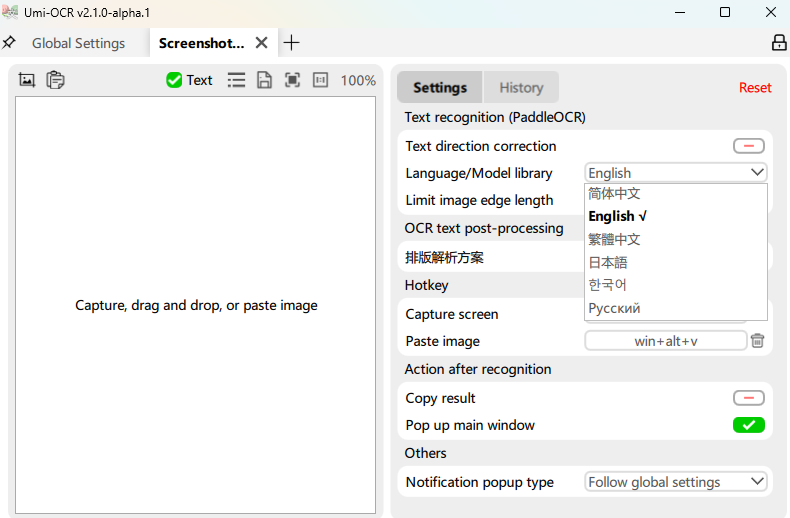
Task: Uncheck the Text overlay checkbox
Action: coord(174,80)
